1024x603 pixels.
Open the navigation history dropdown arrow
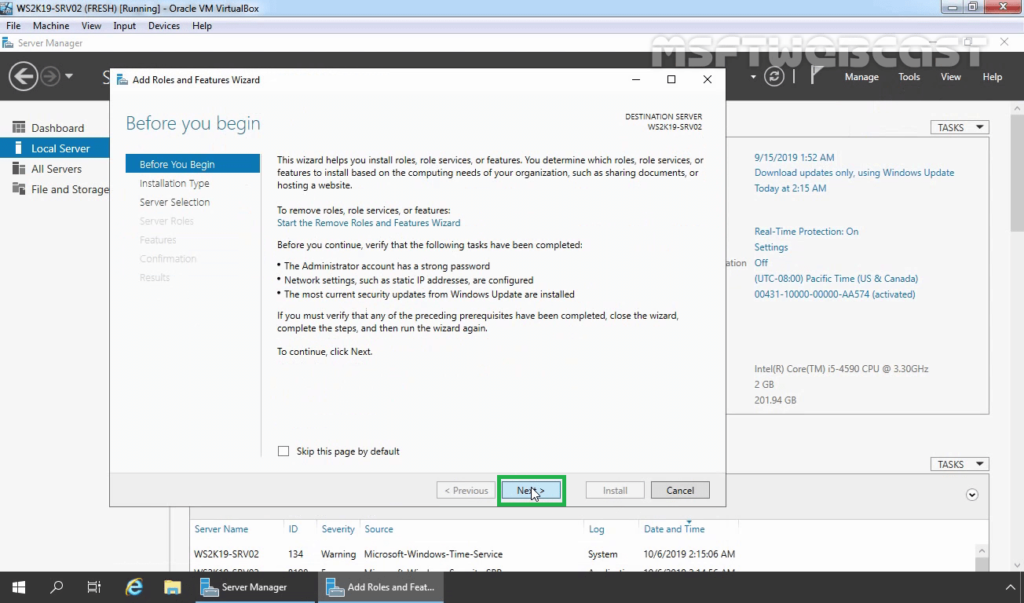click(69, 76)
